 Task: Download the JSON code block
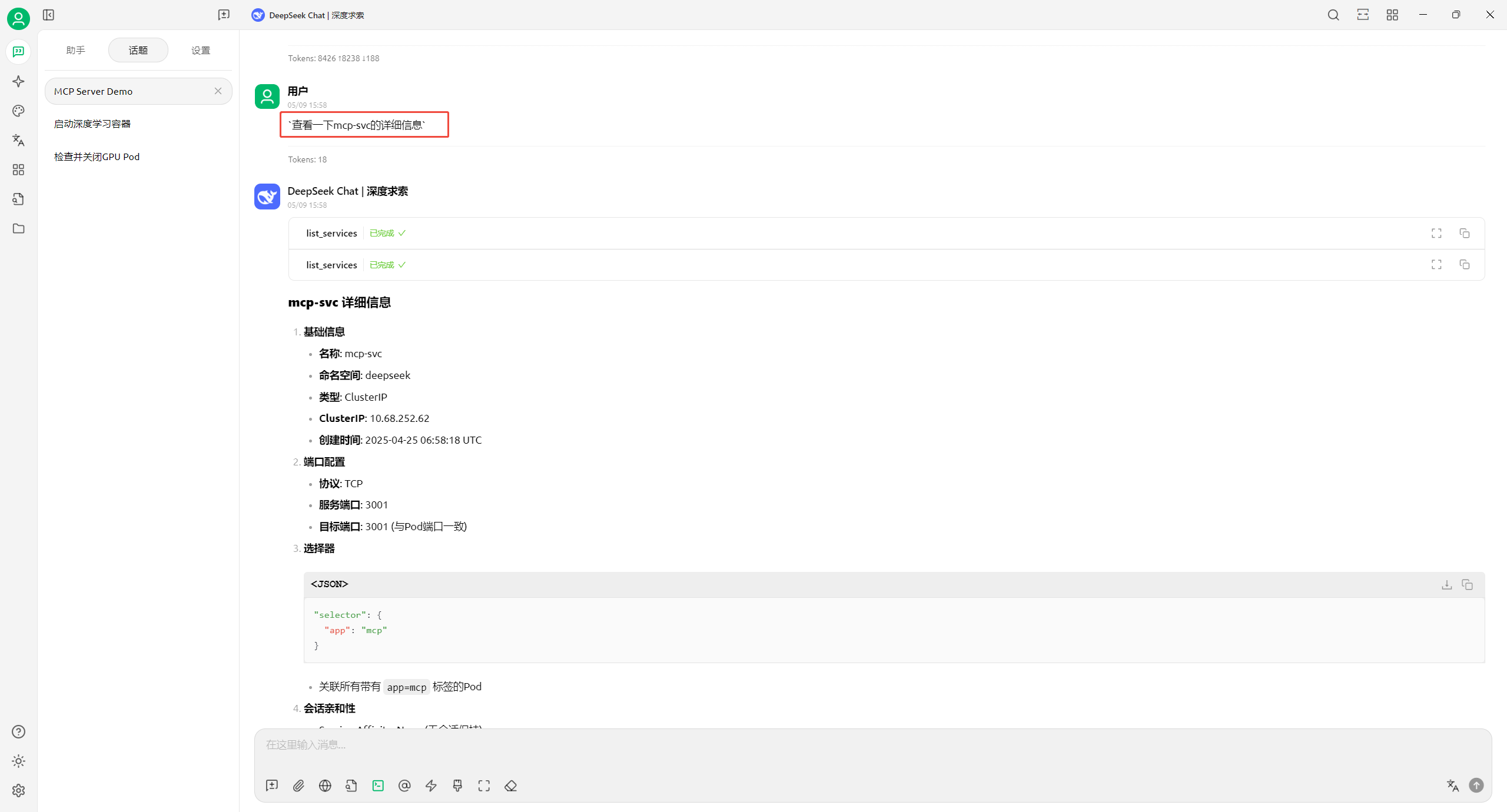click(x=1446, y=584)
